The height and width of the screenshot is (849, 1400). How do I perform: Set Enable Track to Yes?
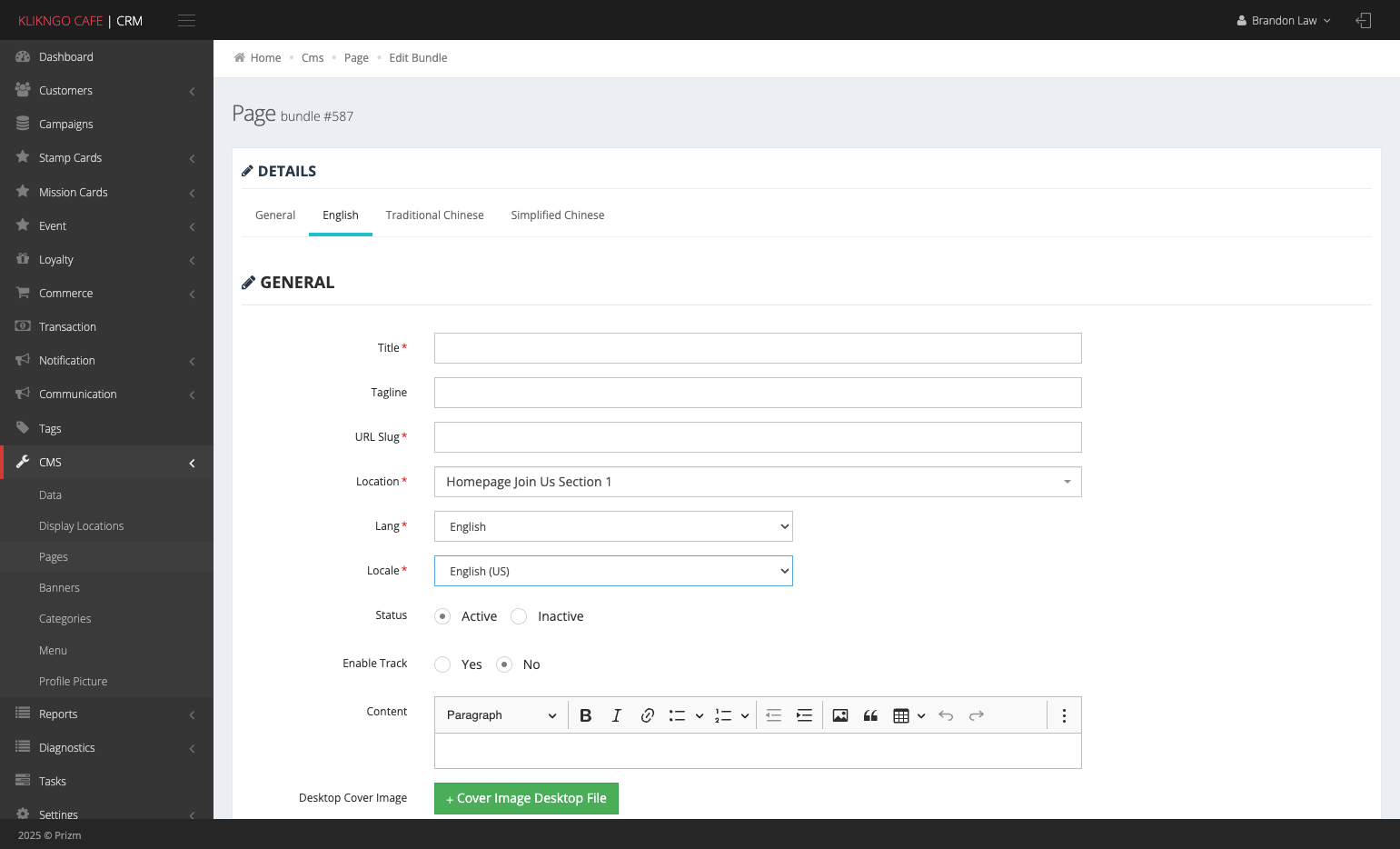[x=442, y=664]
